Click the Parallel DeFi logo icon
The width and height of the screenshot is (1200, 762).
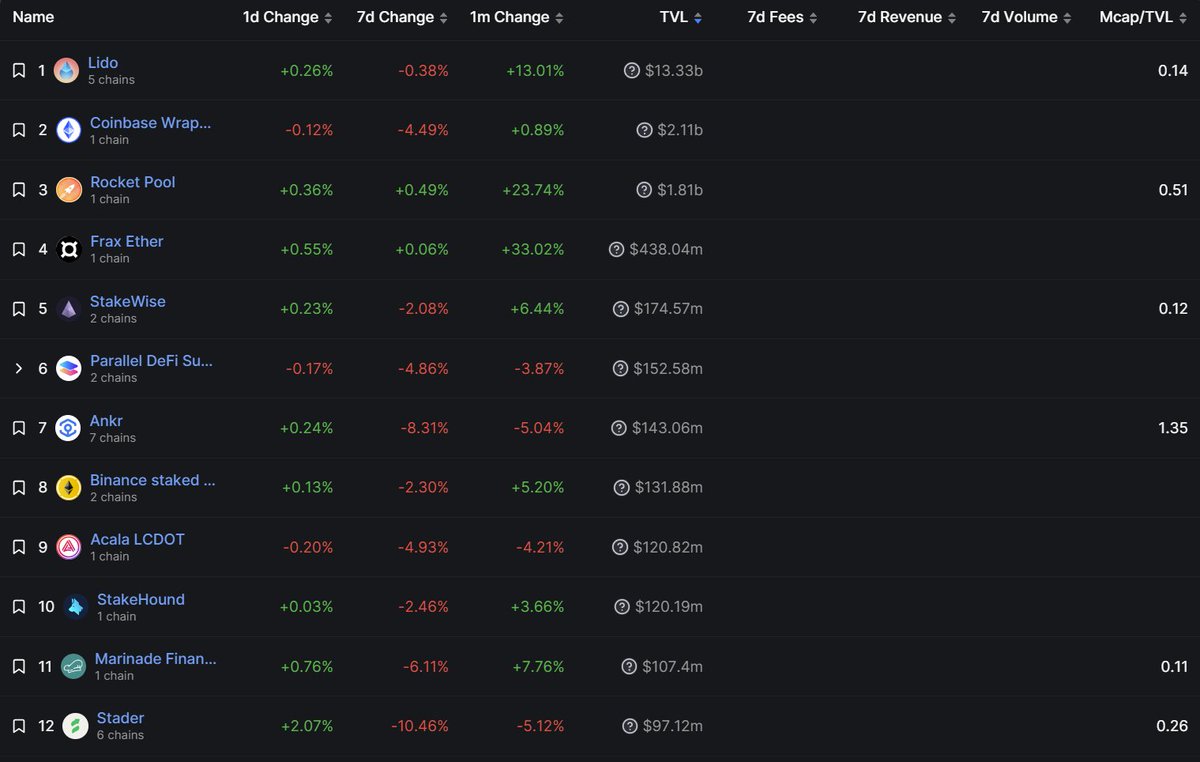(x=68, y=369)
